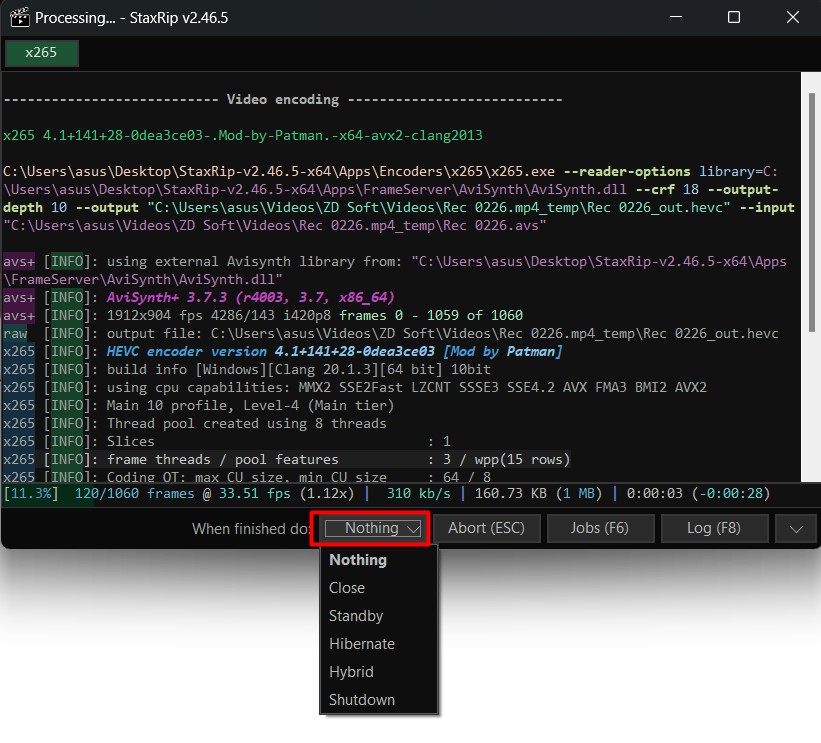Open the Log (F8) viewer
821x743 pixels.
pyautogui.click(x=714, y=528)
